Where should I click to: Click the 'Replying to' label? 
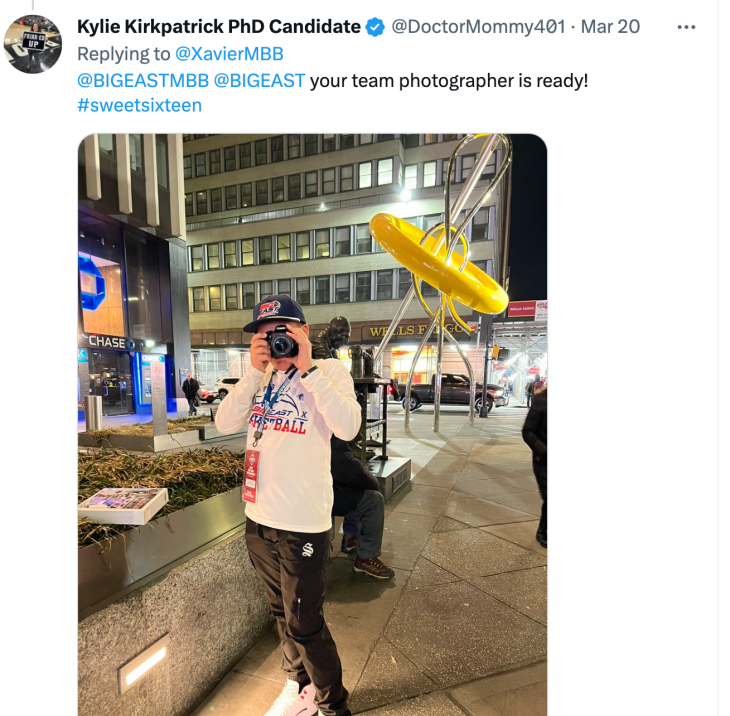click(124, 54)
